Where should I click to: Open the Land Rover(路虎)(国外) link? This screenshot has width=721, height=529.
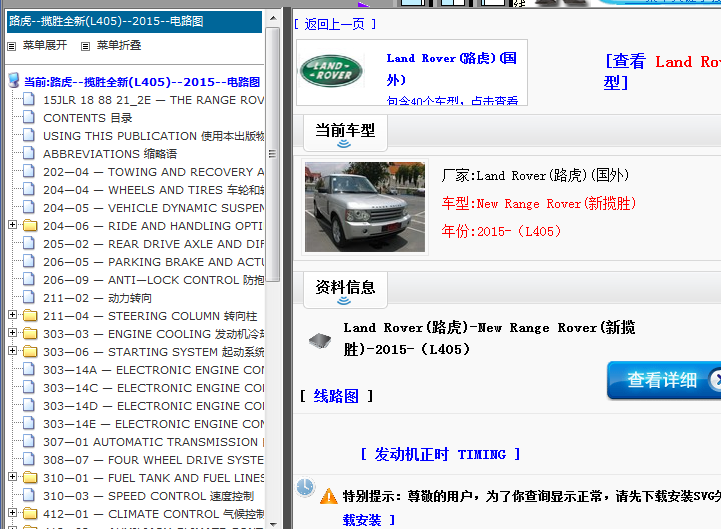(x=451, y=69)
